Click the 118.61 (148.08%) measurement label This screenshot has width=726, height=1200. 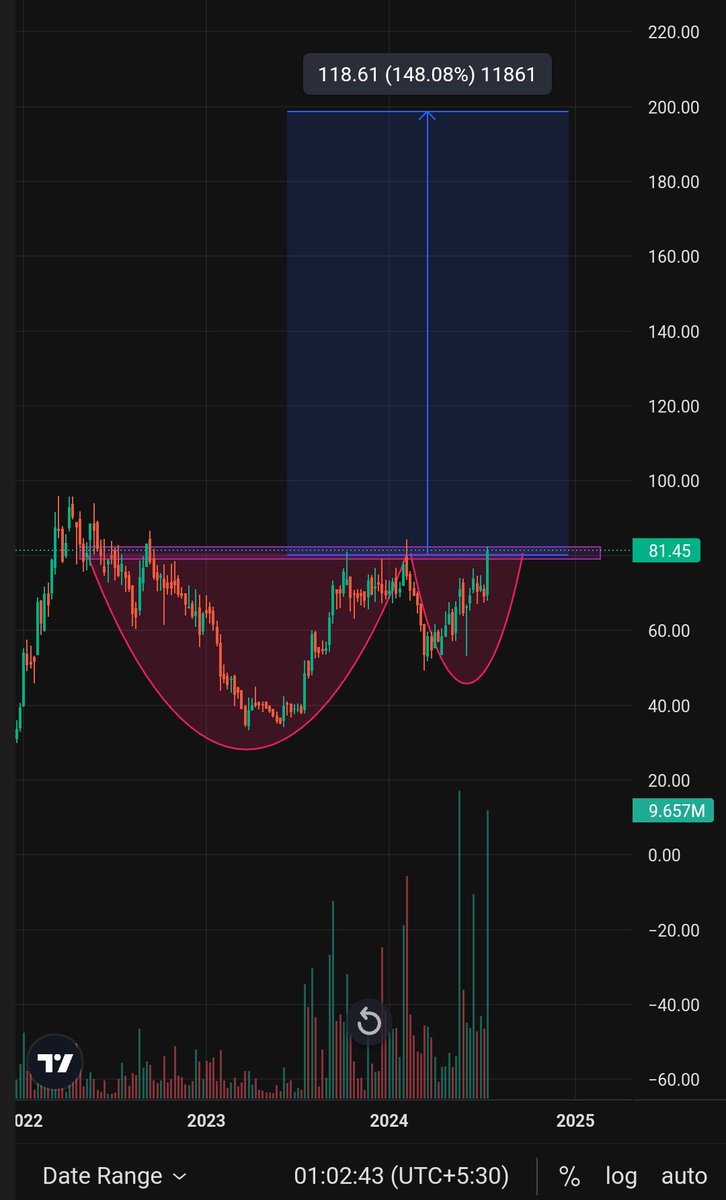427,74
